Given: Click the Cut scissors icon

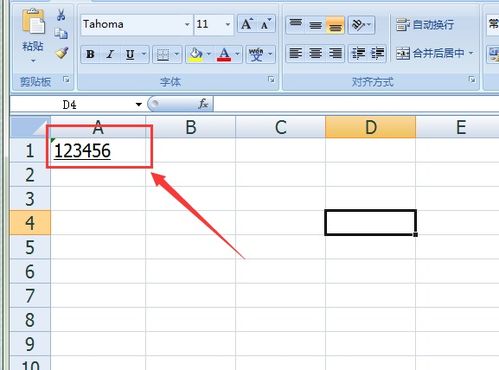Looking at the screenshot, I should [61, 14].
